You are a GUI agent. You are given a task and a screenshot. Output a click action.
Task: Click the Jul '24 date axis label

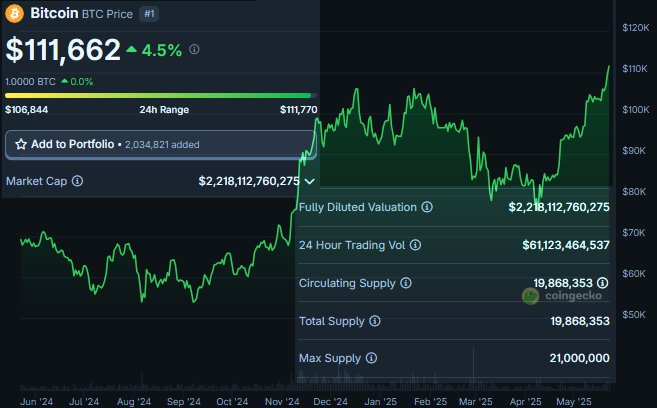pos(84,402)
